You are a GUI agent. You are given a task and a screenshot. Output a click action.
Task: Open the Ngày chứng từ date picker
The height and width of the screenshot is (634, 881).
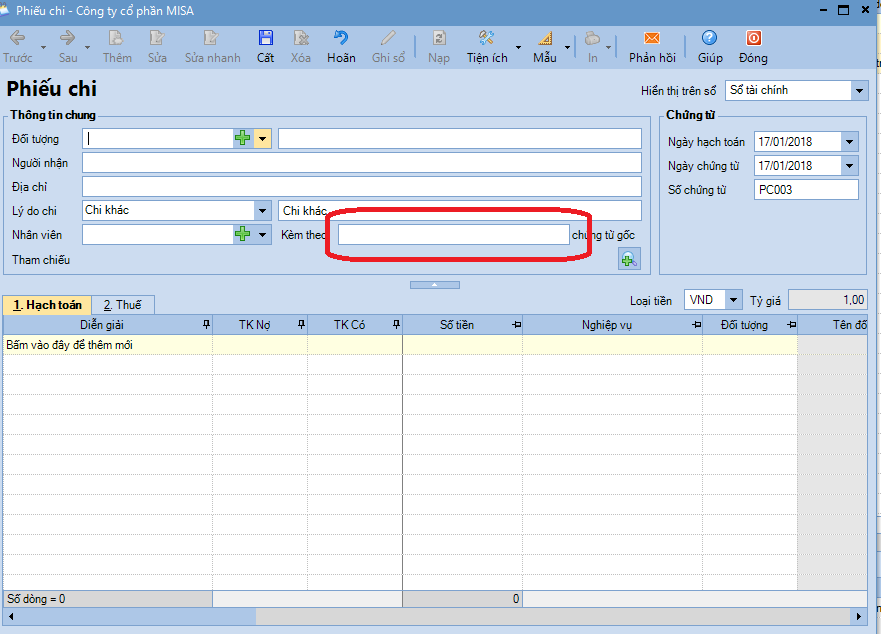(850, 166)
